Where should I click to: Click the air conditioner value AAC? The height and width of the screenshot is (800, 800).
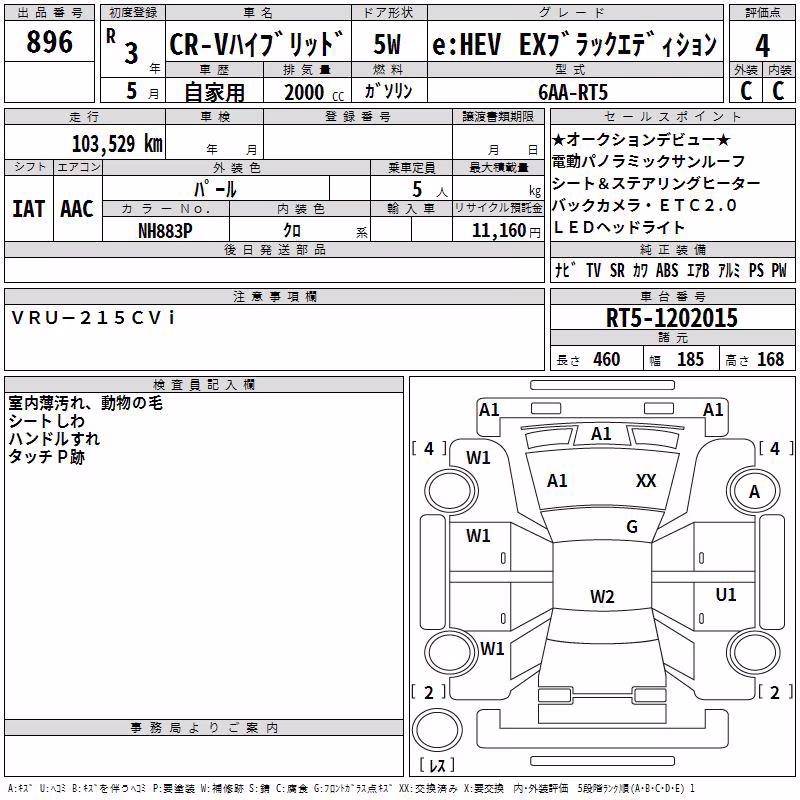click(77, 209)
